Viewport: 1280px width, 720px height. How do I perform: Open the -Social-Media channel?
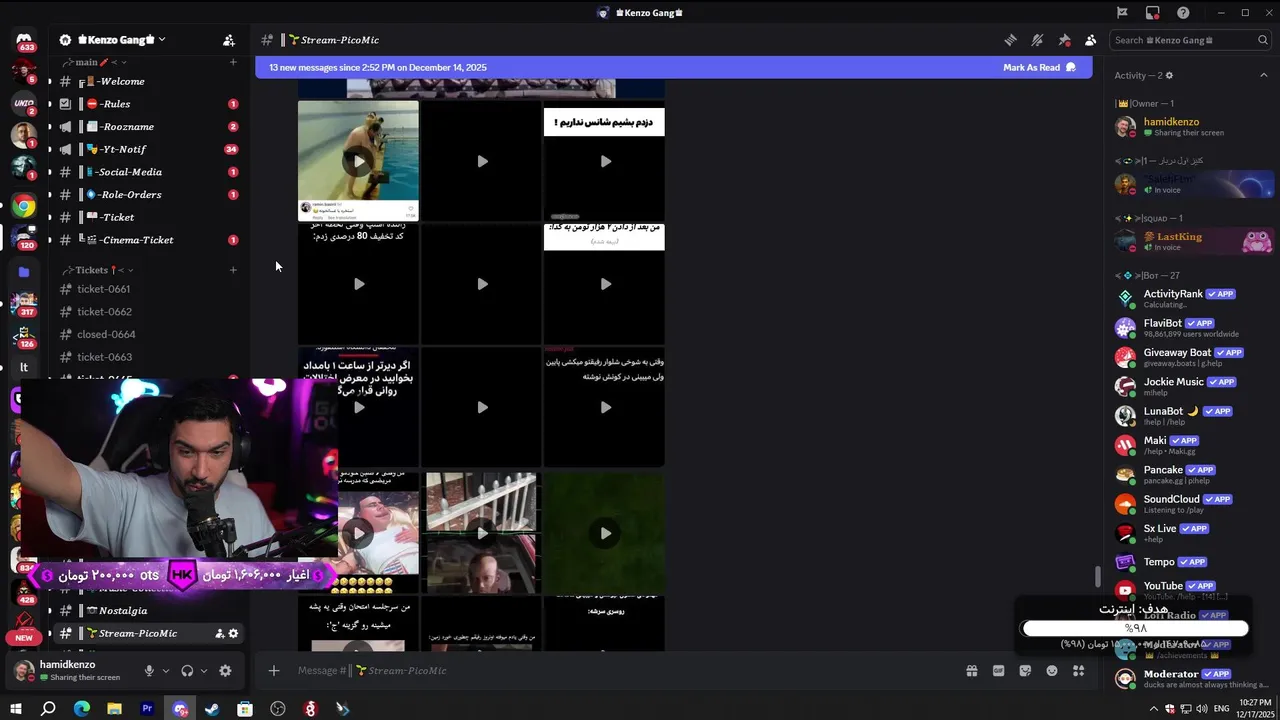[146, 172]
